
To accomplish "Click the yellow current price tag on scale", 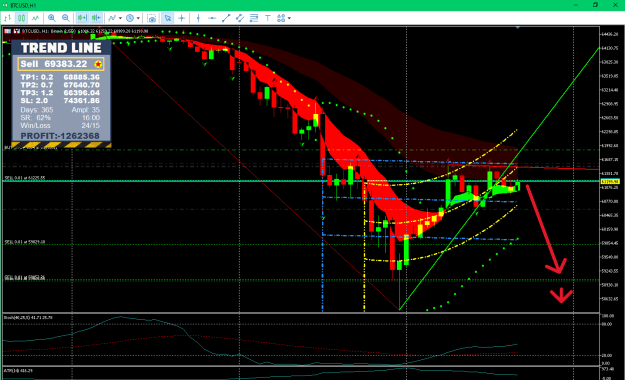I will click(610, 181).
